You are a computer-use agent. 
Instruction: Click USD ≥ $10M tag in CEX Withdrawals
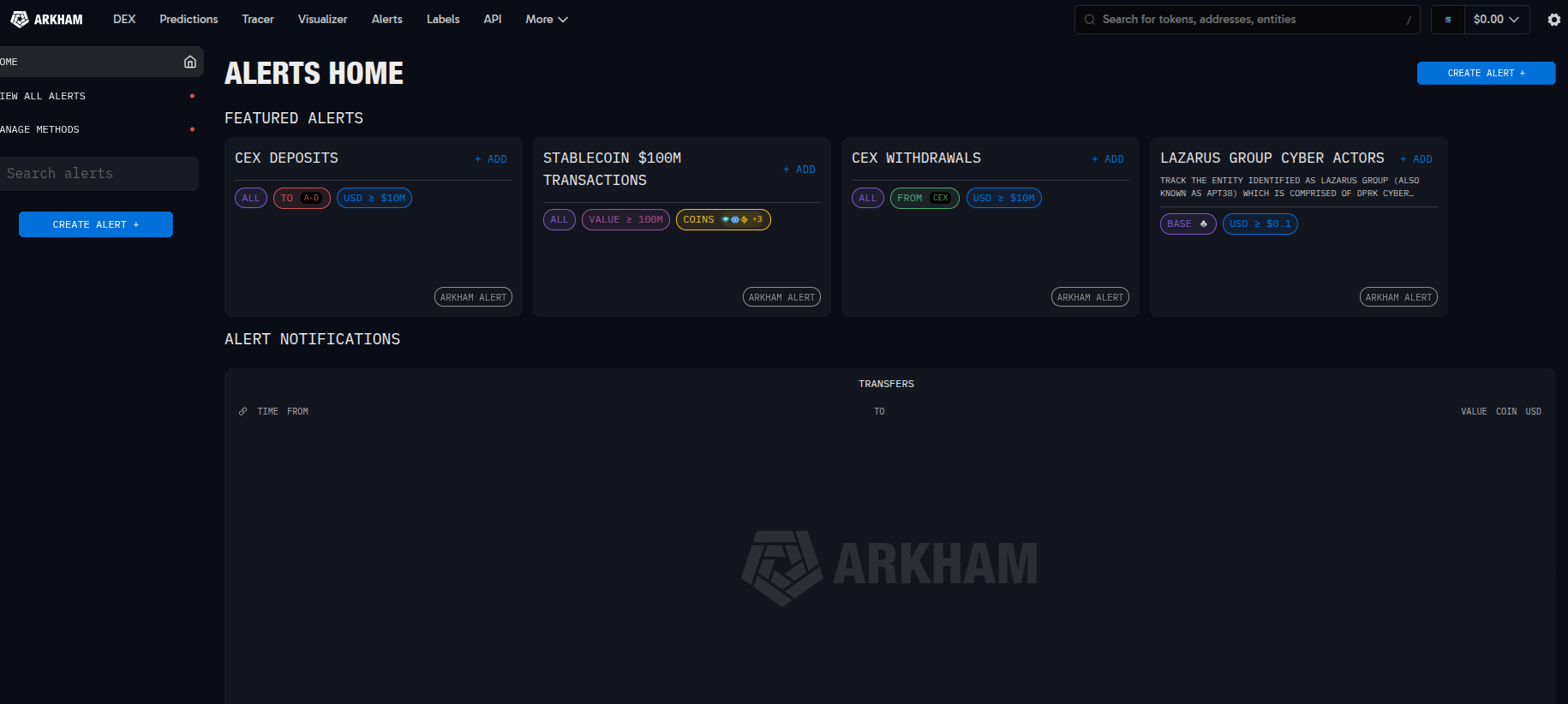coord(1004,199)
